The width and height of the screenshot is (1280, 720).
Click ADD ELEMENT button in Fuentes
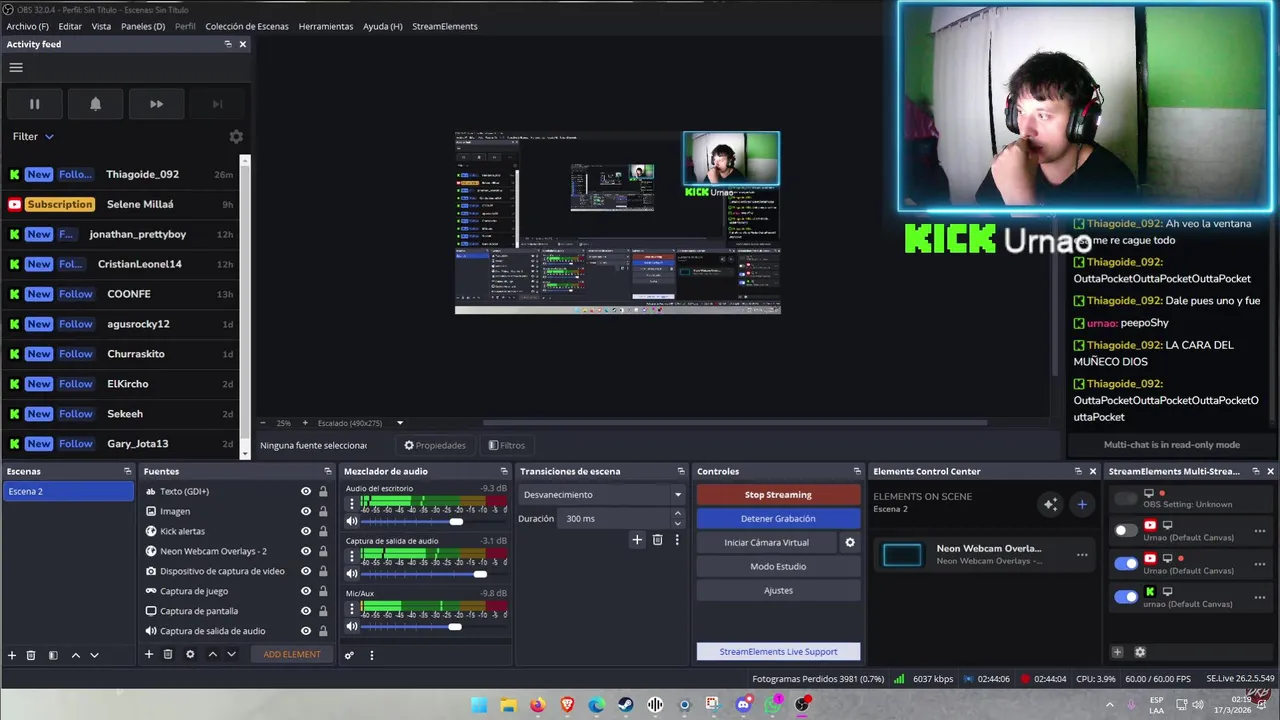292,654
